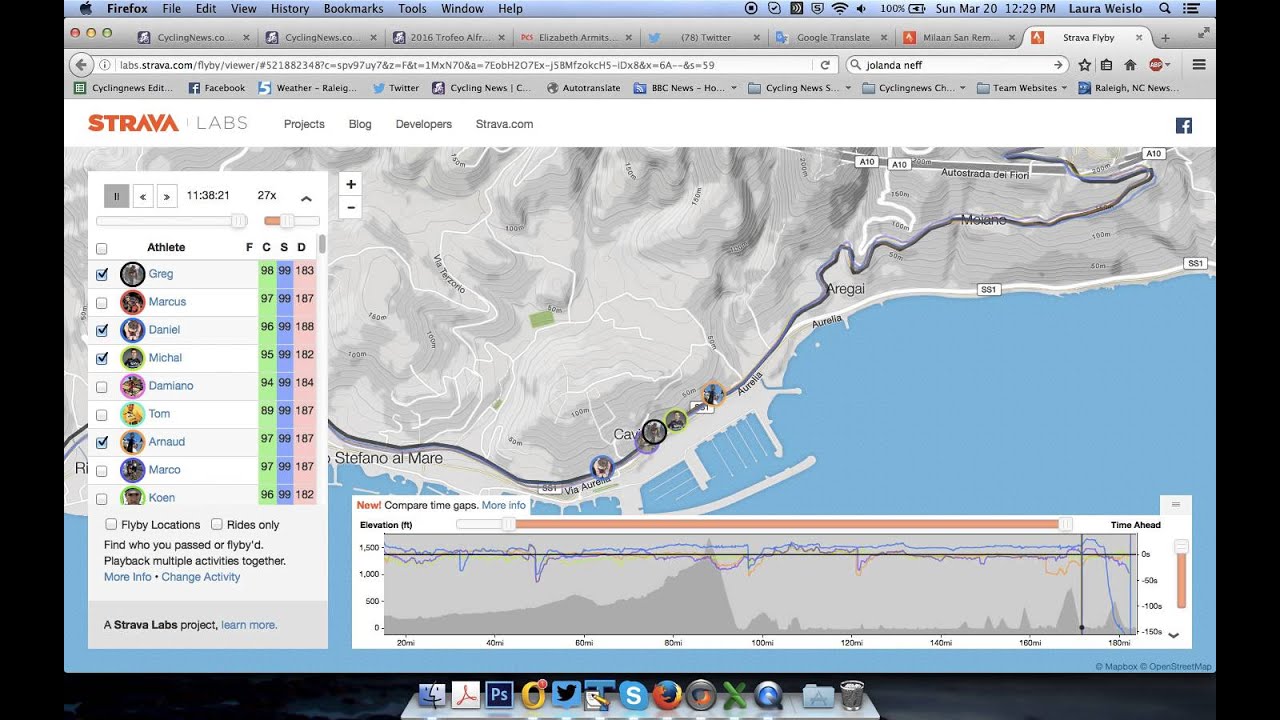
Task: Enable Flyby Locations checkbox
Action: coord(111,524)
